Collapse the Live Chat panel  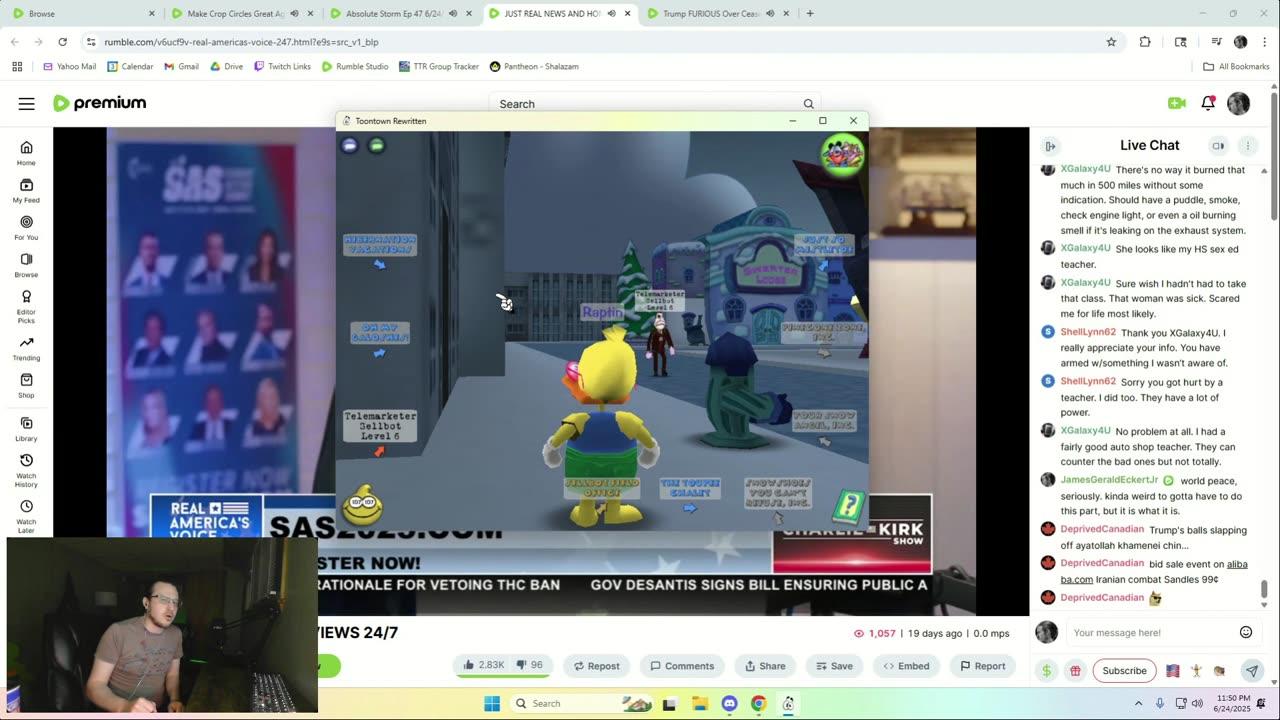(x=1050, y=146)
